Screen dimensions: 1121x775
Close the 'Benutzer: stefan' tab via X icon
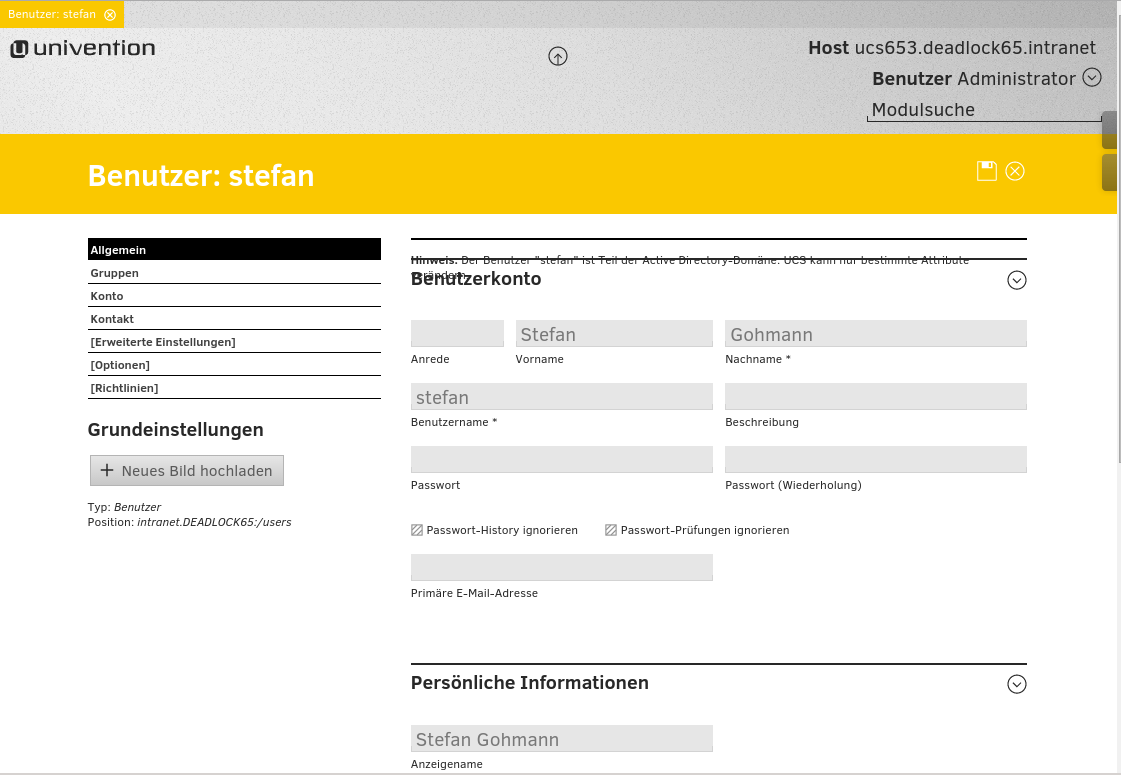110,14
